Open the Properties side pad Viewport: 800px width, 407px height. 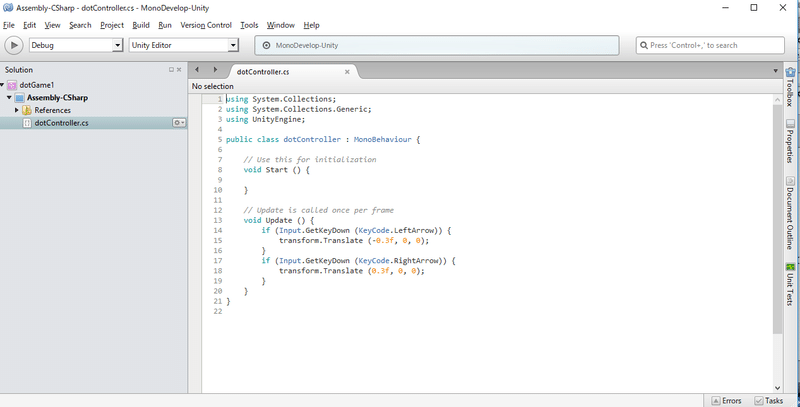pyautogui.click(x=790, y=141)
